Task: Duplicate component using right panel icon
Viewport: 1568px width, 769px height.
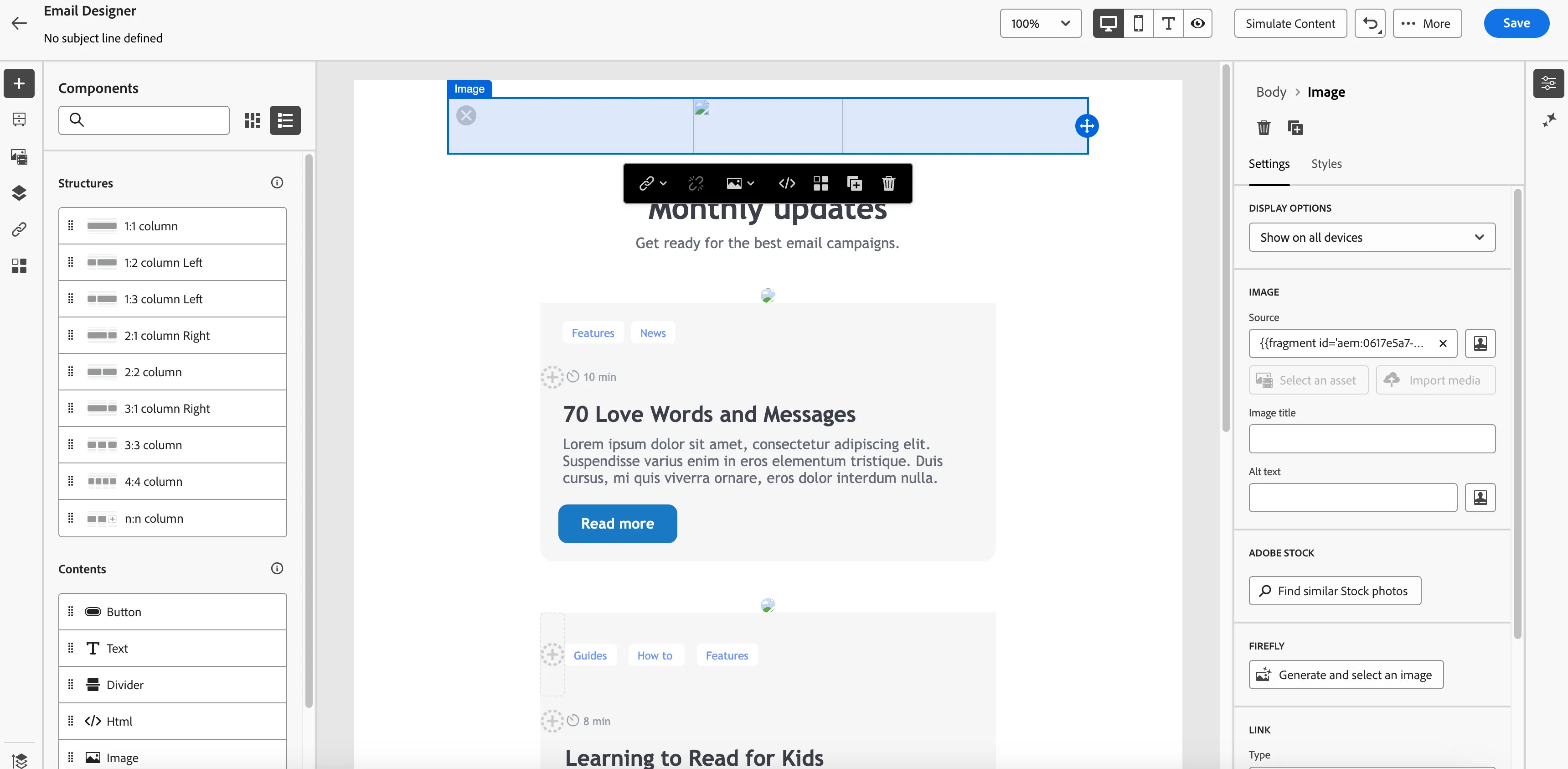Action: pos(1295,127)
